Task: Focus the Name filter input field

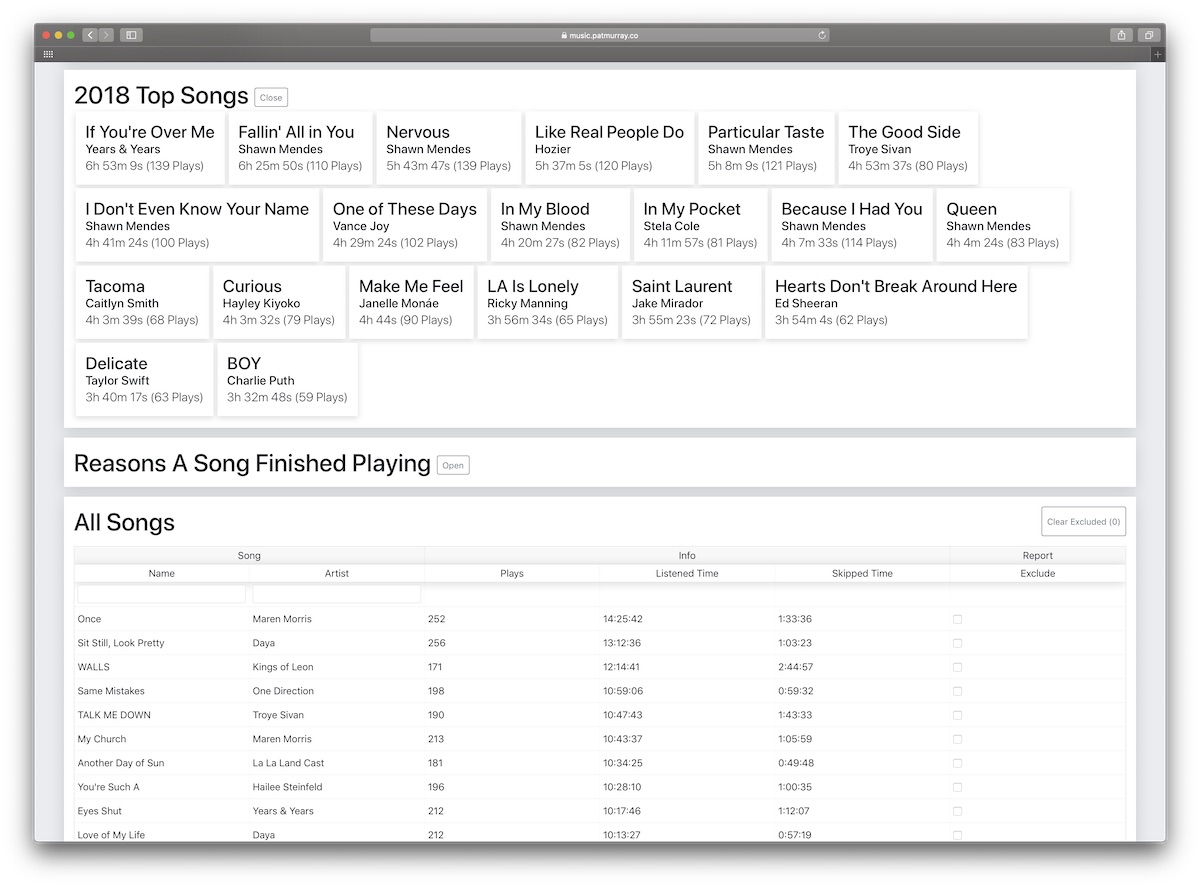Action: 162,594
